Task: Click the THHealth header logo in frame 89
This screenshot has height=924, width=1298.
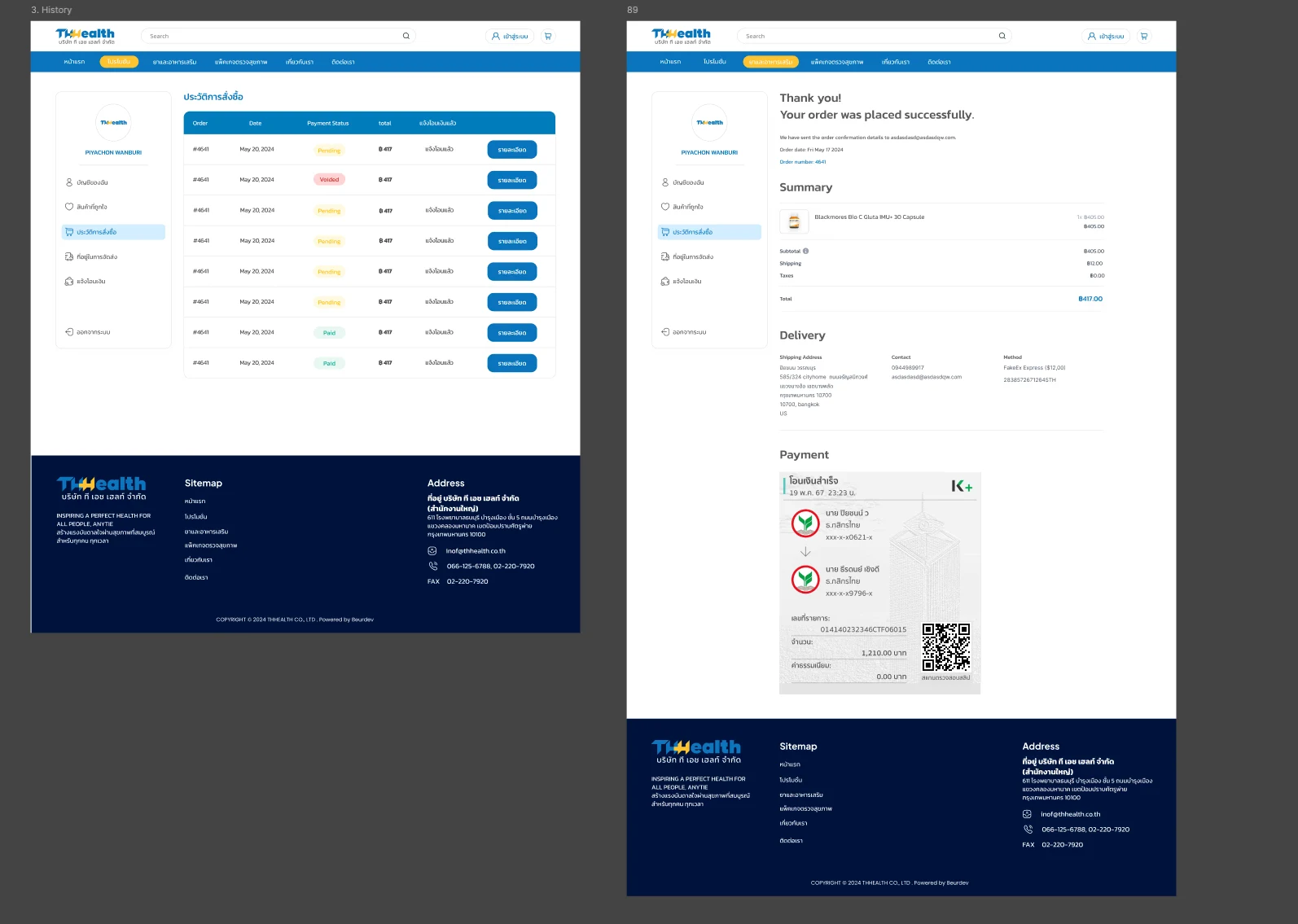Action: pos(682,36)
